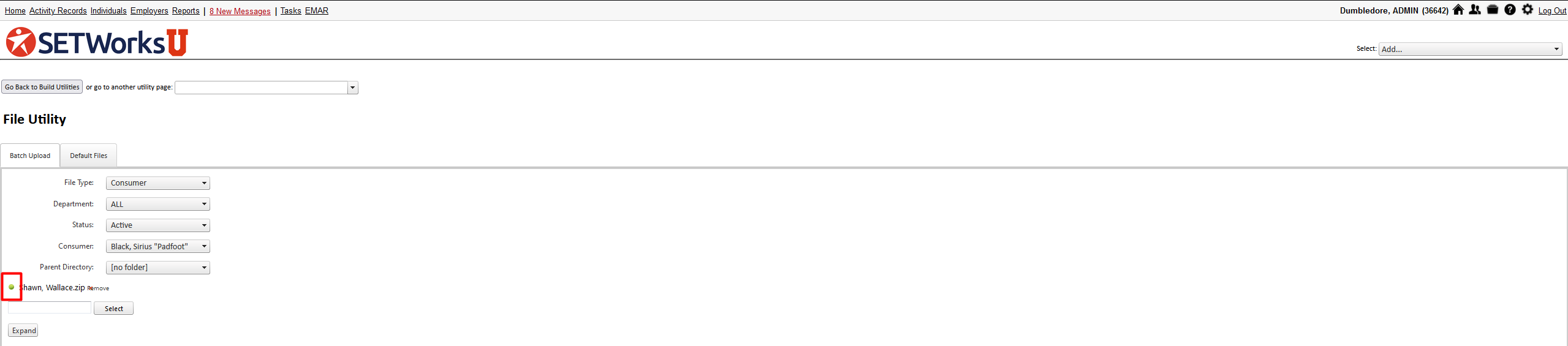Open the Department dropdown set to ALL
Screen dimensions: 1568x346
pos(158,204)
